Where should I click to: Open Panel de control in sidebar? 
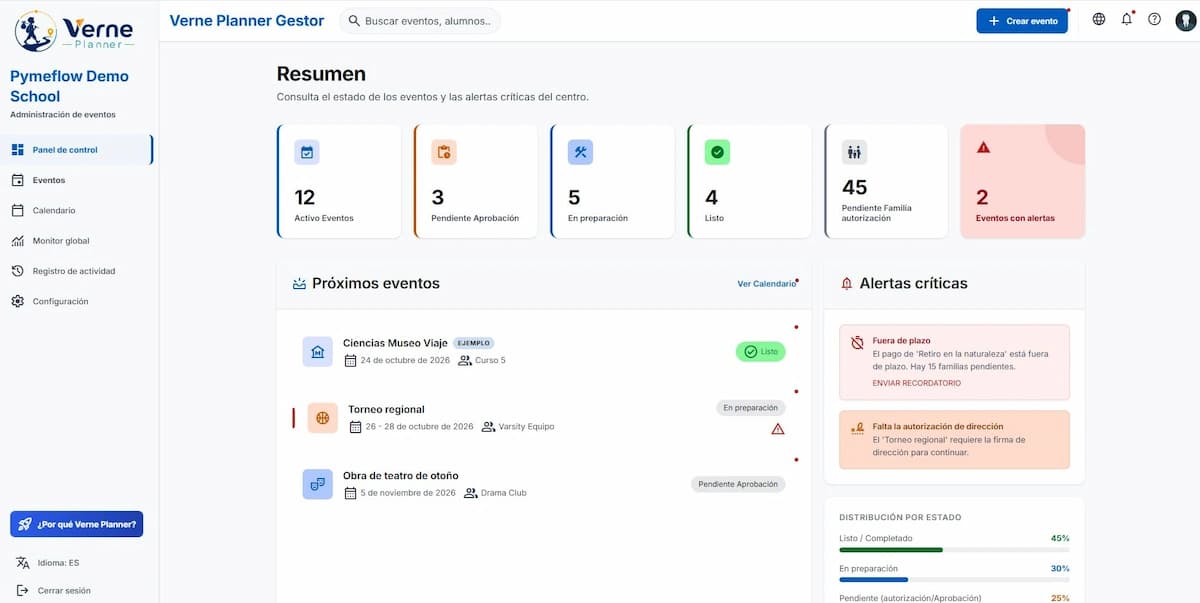pyautogui.click(x=77, y=150)
